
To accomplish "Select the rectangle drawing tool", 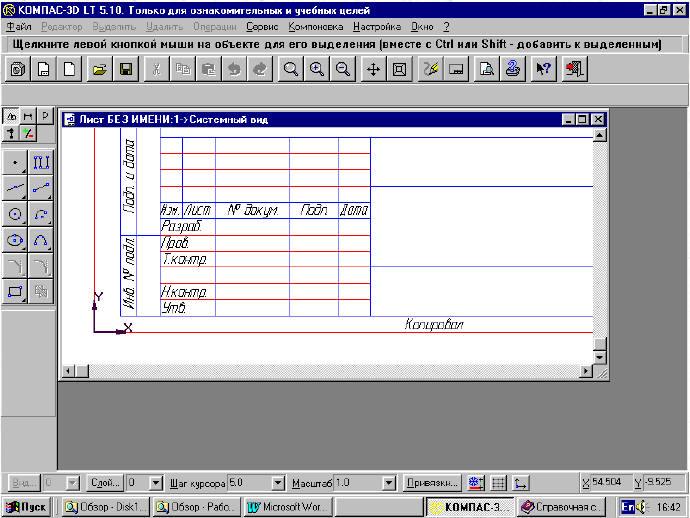I will tap(15, 291).
